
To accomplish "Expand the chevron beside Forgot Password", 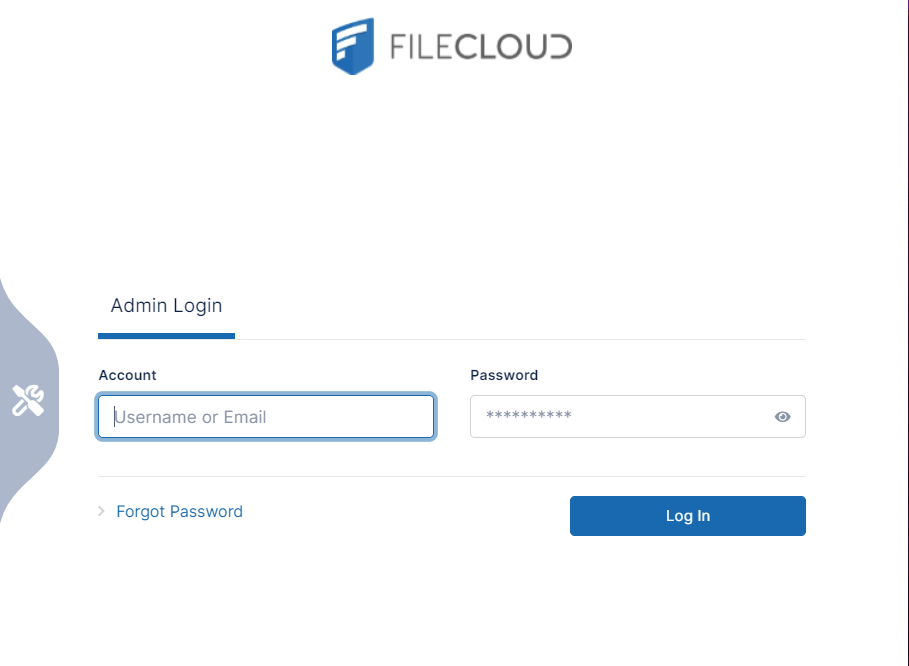I will (x=101, y=511).
